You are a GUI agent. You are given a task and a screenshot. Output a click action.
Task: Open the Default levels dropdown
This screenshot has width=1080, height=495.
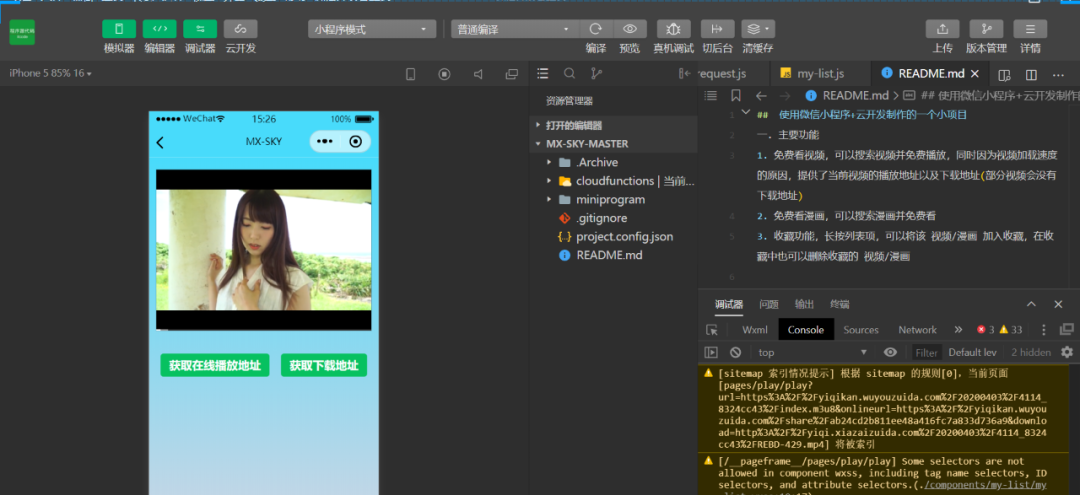coord(972,352)
